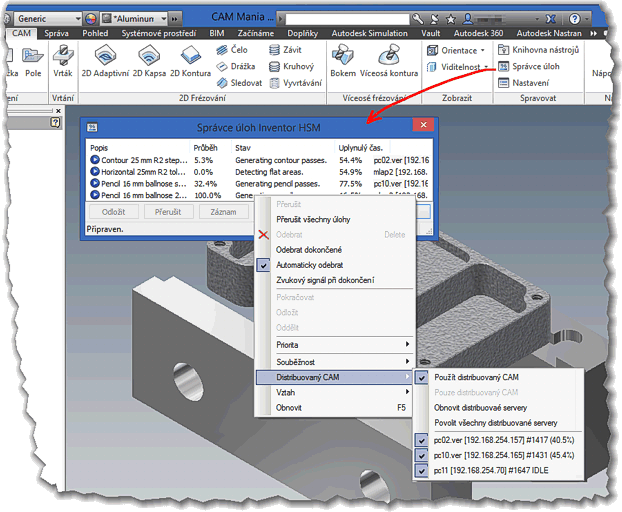This screenshot has height=512, width=622.
Task: Click Obnovit F5 menu entry
Action: click(x=335, y=408)
